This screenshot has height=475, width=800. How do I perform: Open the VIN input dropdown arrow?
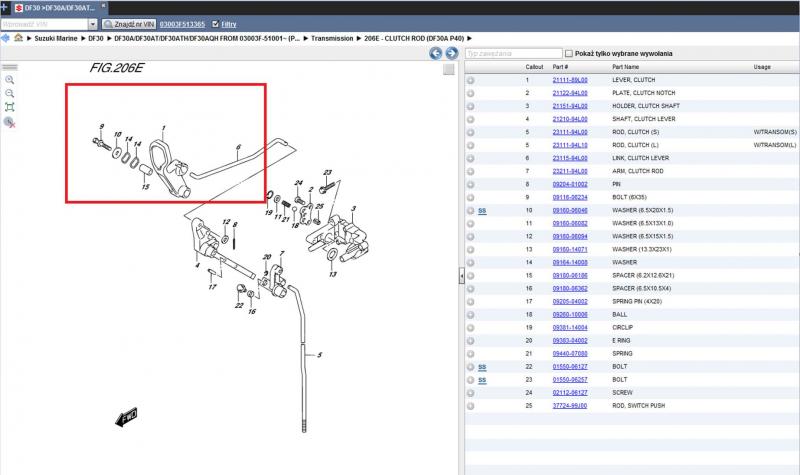click(93, 22)
